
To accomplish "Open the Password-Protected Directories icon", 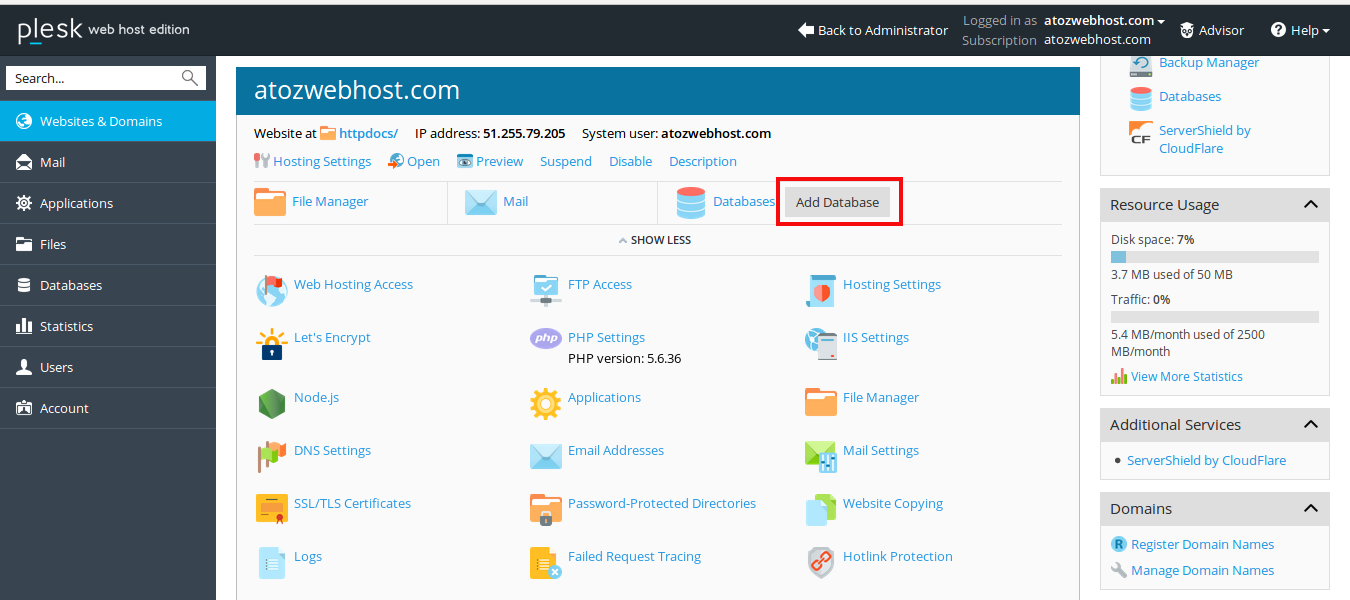I will coord(546,509).
